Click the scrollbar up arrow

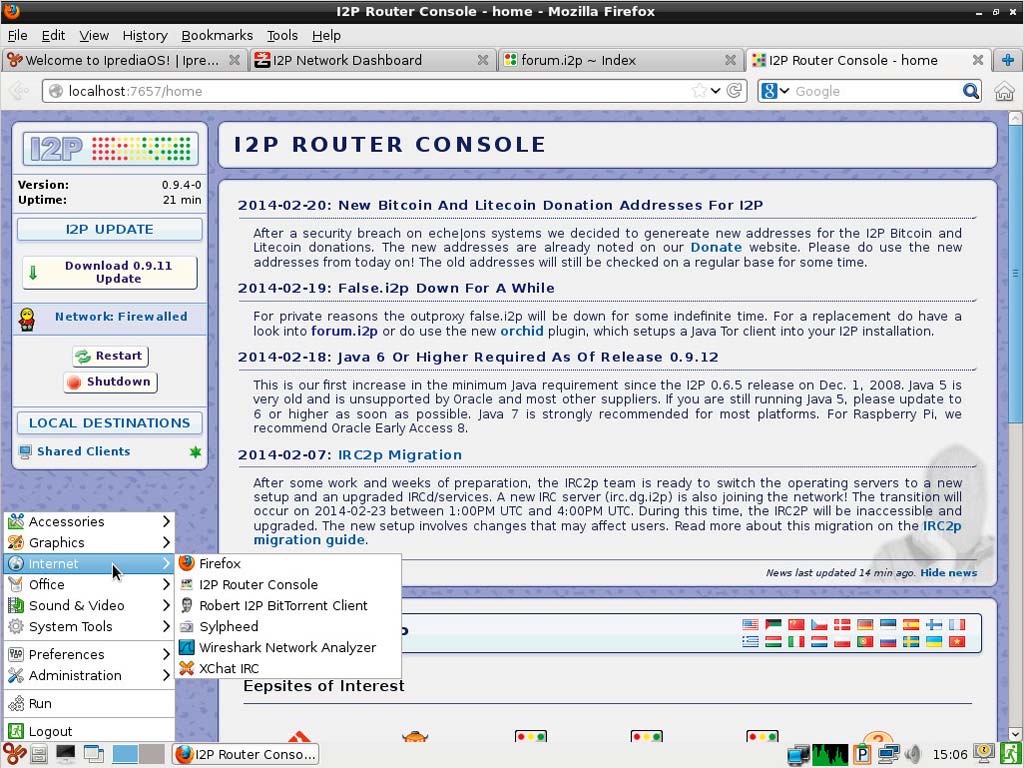pos(1015,118)
